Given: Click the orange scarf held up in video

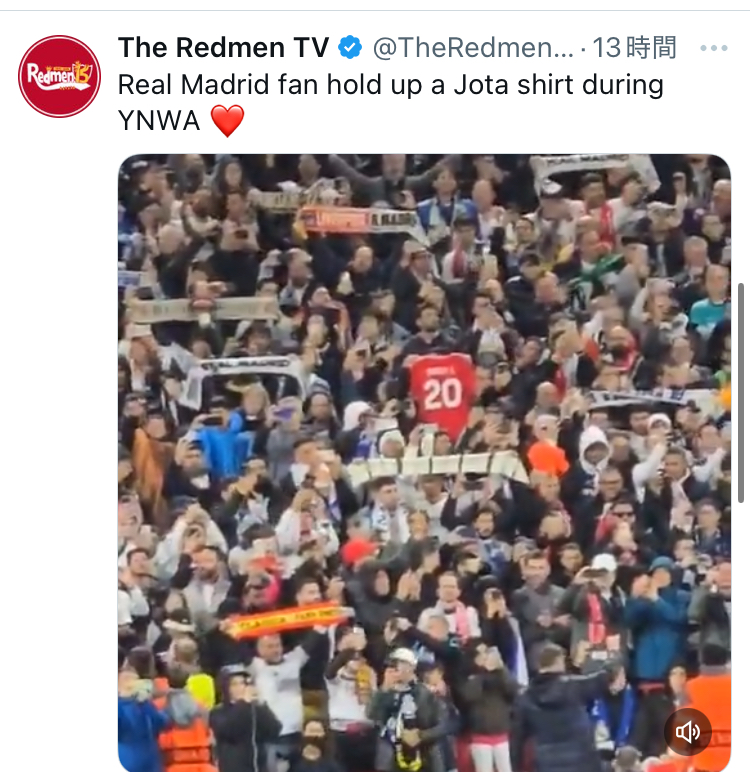Looking at the screenshot, I should coord(287,620).
